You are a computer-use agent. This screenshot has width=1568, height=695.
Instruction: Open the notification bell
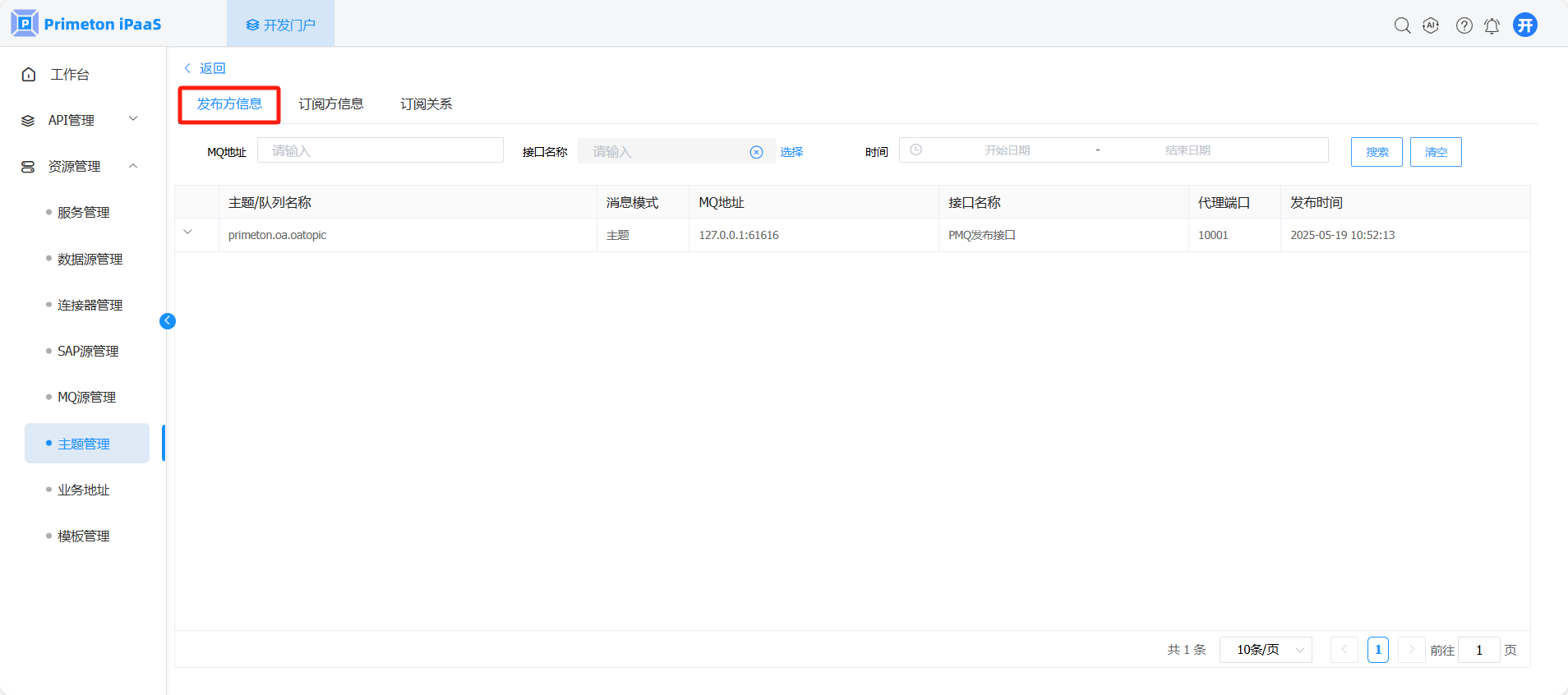[1492, 25]
